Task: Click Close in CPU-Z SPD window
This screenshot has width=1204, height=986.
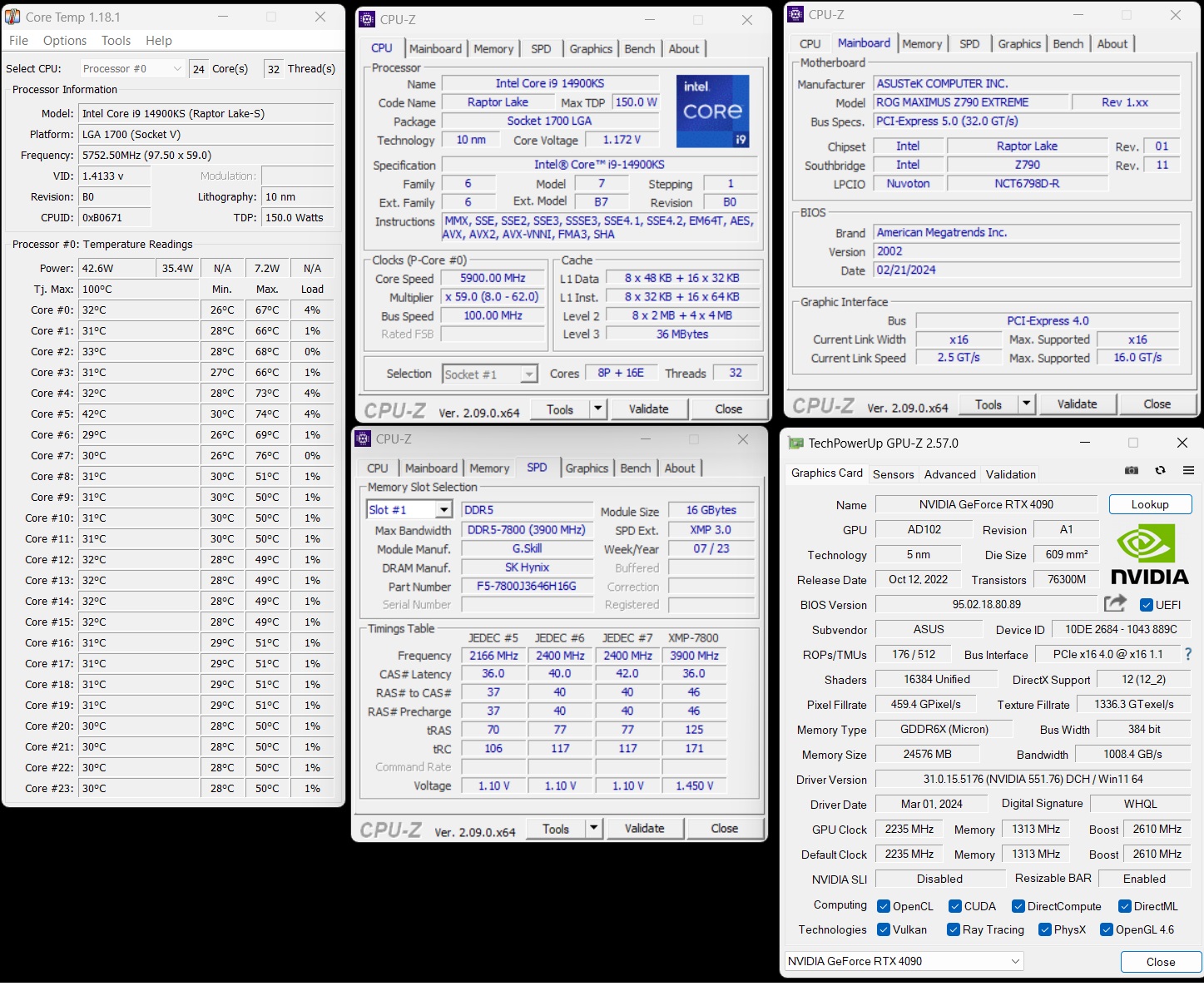Action: [724, 829]
